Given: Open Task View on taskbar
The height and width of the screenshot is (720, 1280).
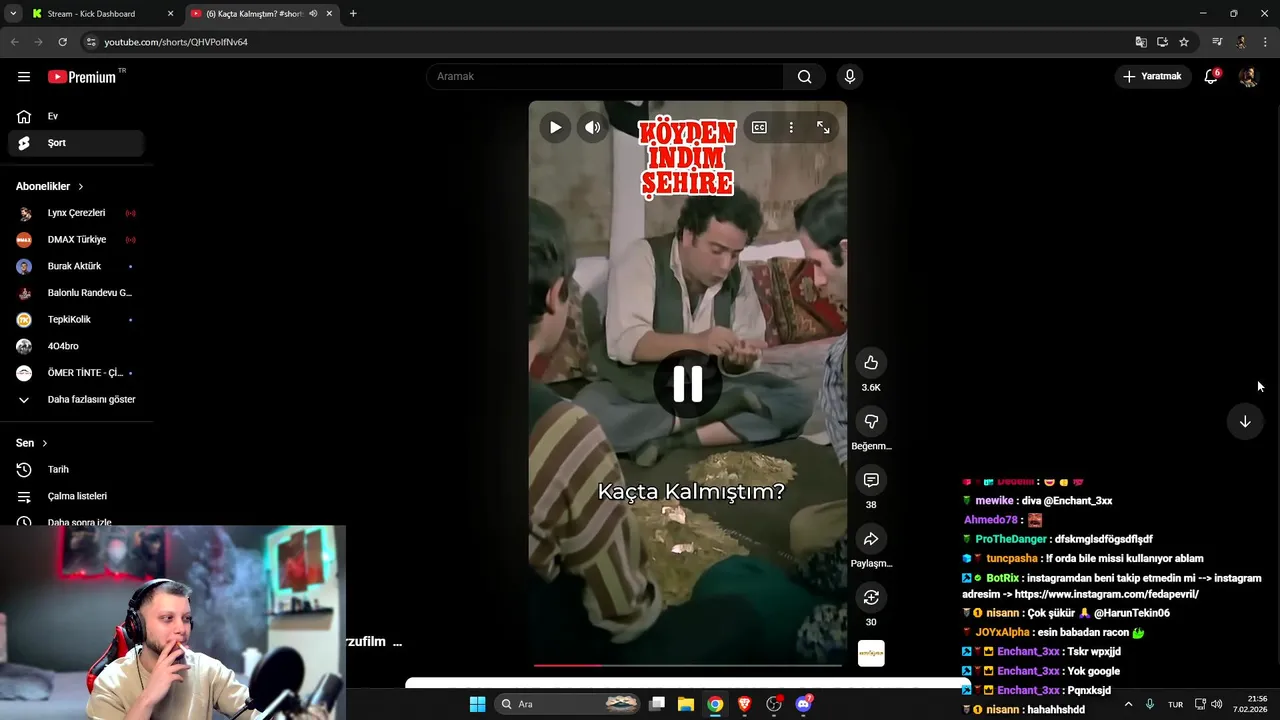Looking at the screenshot, I should 657,704.
